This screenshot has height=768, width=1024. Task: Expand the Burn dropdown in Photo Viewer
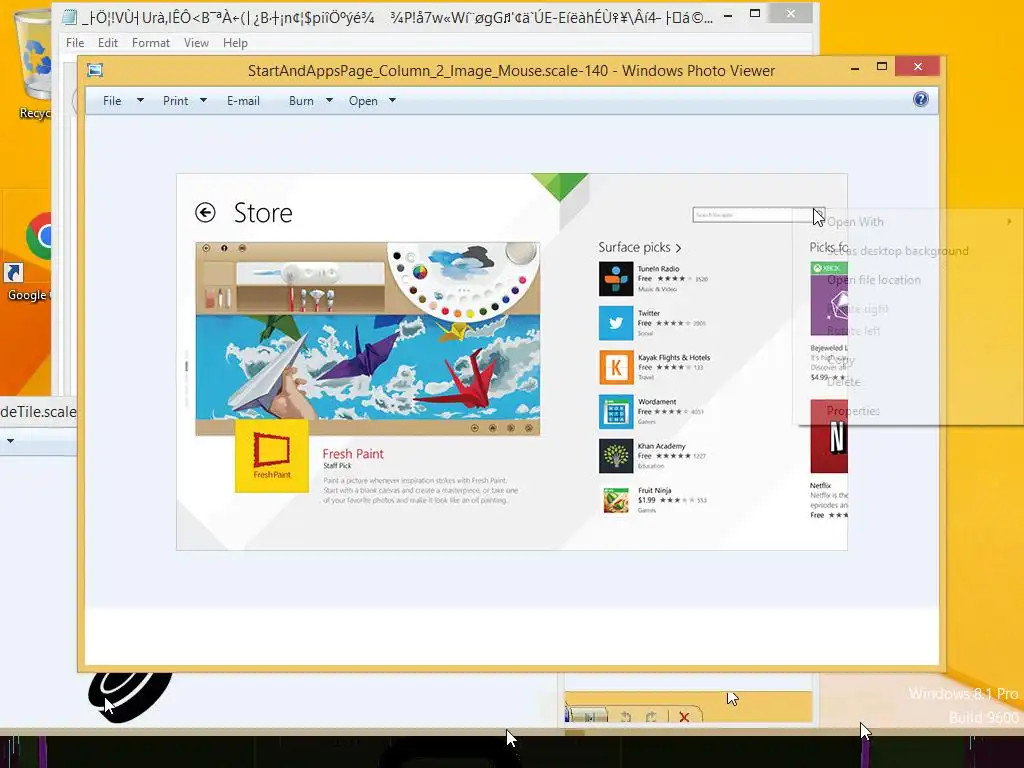[x=329, y=101]
